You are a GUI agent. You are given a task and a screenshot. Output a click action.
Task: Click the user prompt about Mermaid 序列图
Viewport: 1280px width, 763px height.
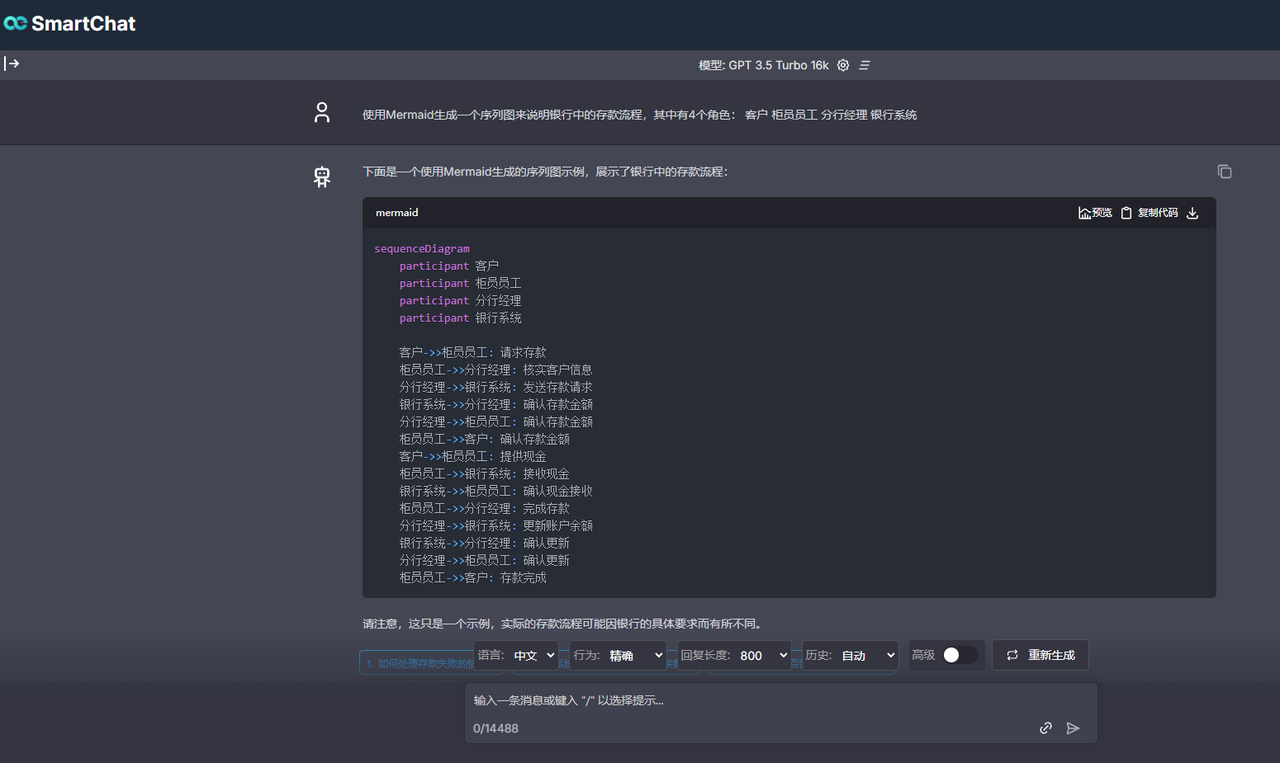pos(639,115)
